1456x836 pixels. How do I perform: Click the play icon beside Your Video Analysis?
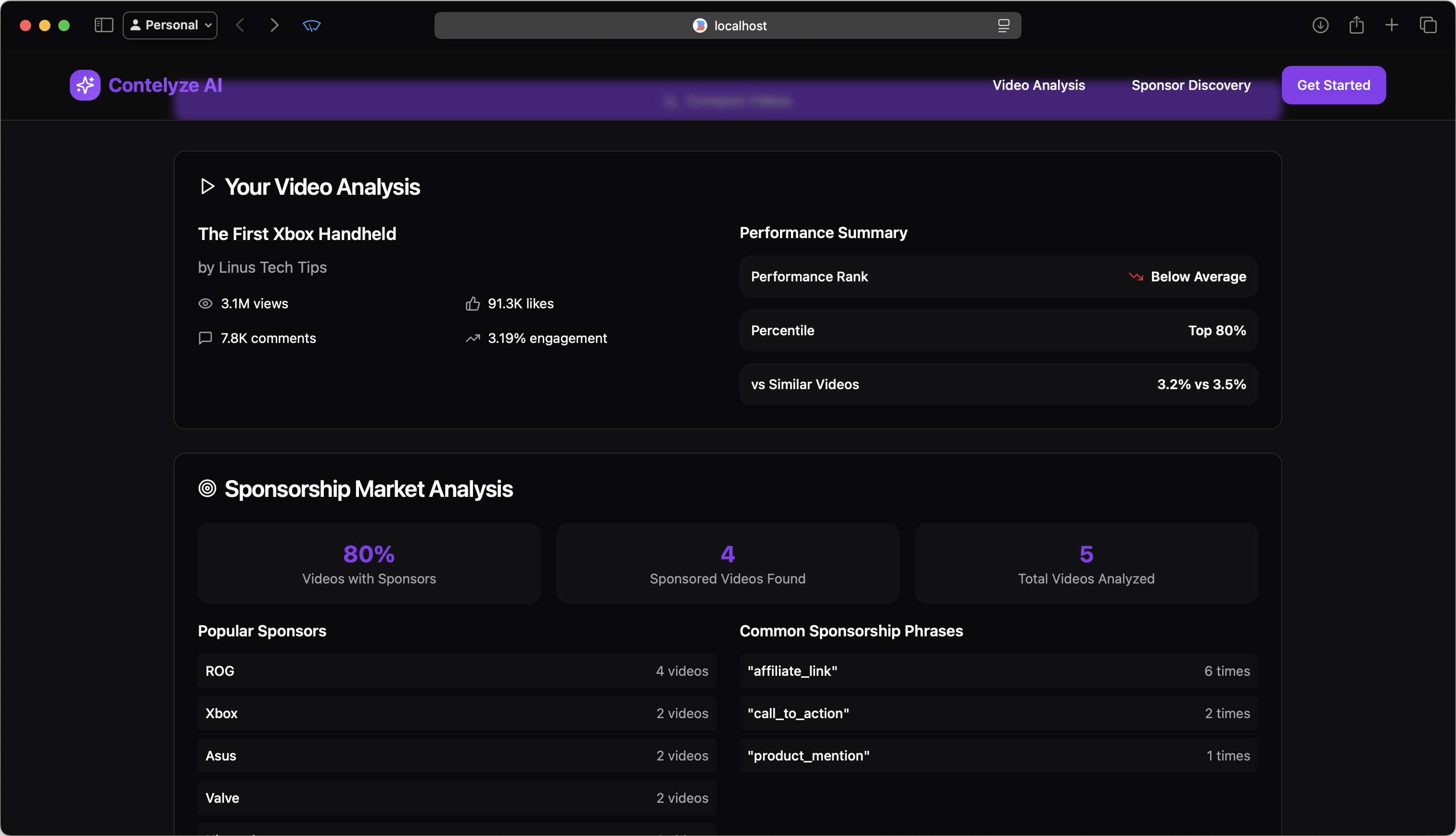click(x=207, y=187)
